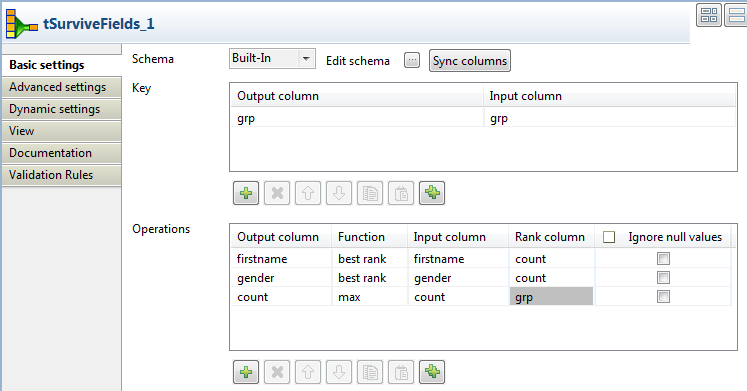Select best rank function in firstname row

[x=370, y=259]
